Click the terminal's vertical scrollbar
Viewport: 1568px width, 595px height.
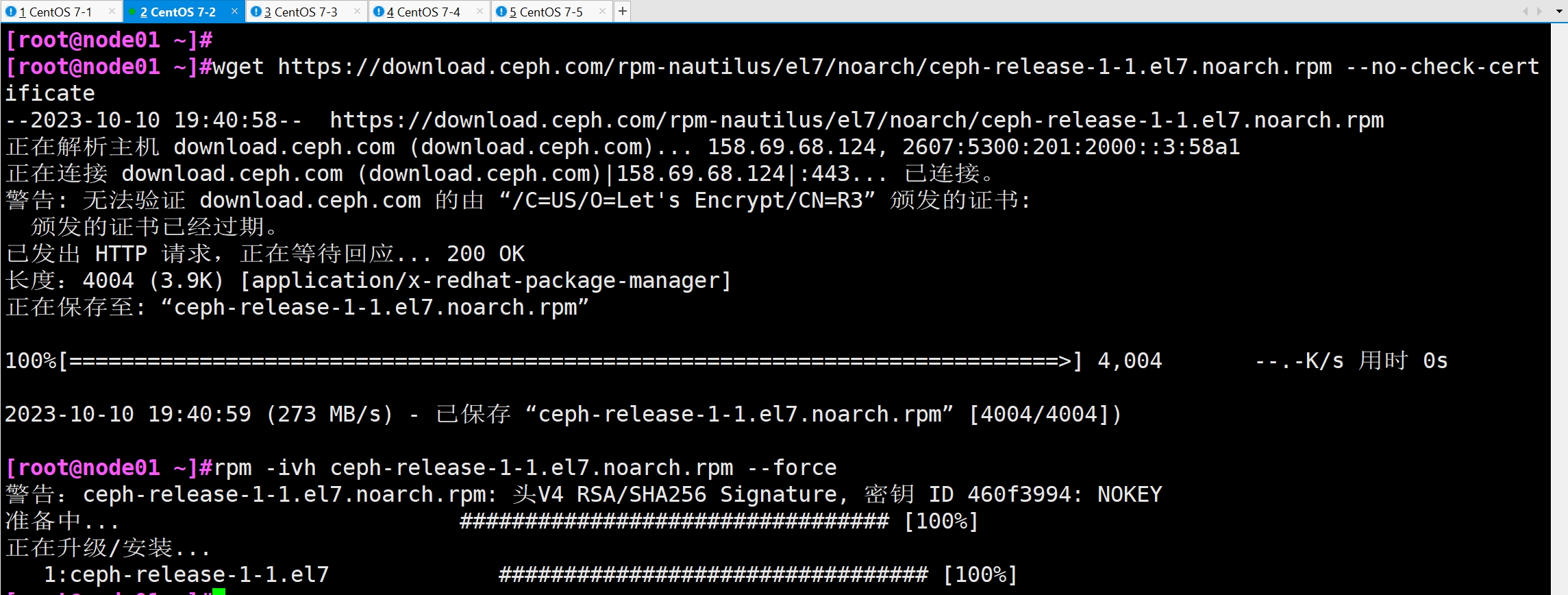click(x=1559, y=308)
